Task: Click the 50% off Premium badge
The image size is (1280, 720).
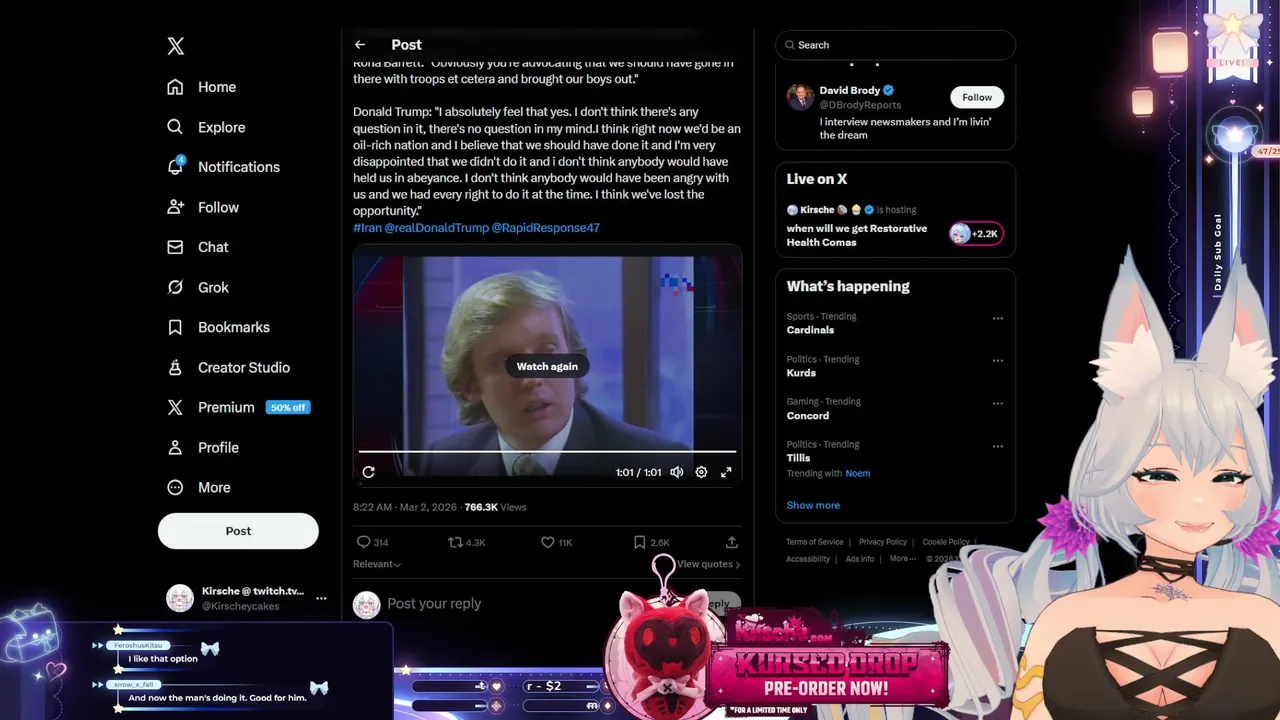Action: point(288,407)
